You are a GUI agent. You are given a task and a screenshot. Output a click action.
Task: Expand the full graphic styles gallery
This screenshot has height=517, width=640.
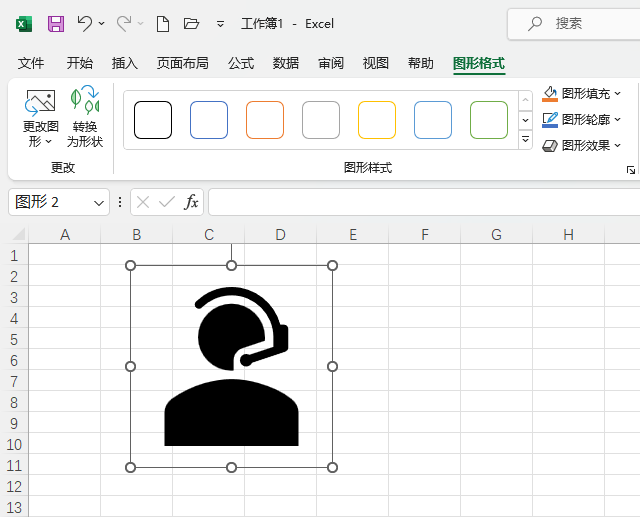pos(525,140)
